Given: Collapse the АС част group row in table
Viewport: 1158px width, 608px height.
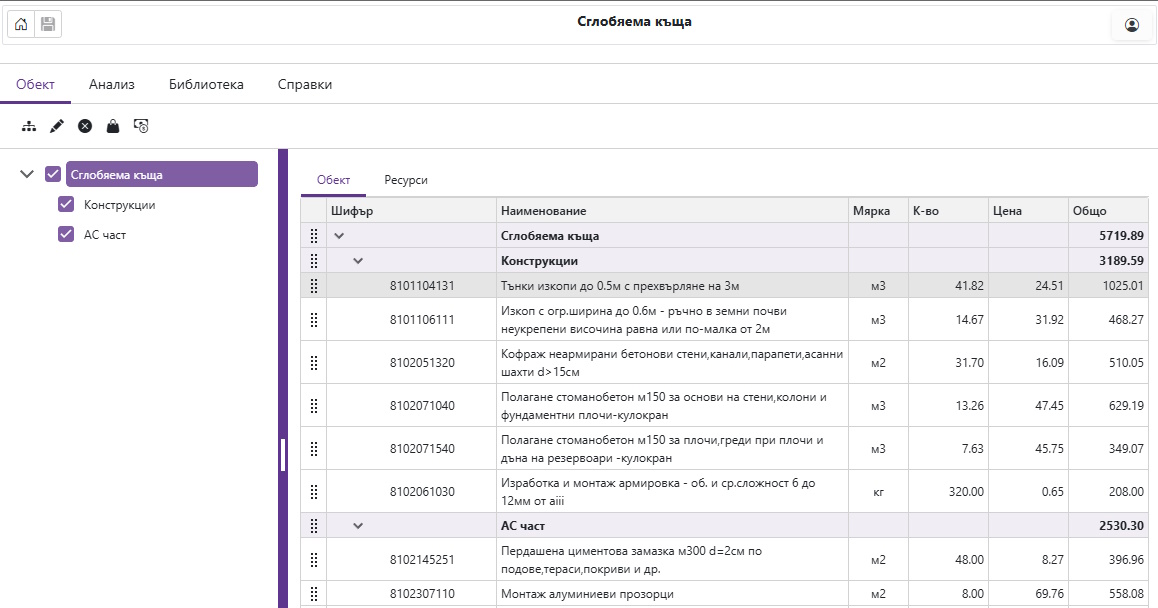Looking at the screenshot, I should coord(358,525).
